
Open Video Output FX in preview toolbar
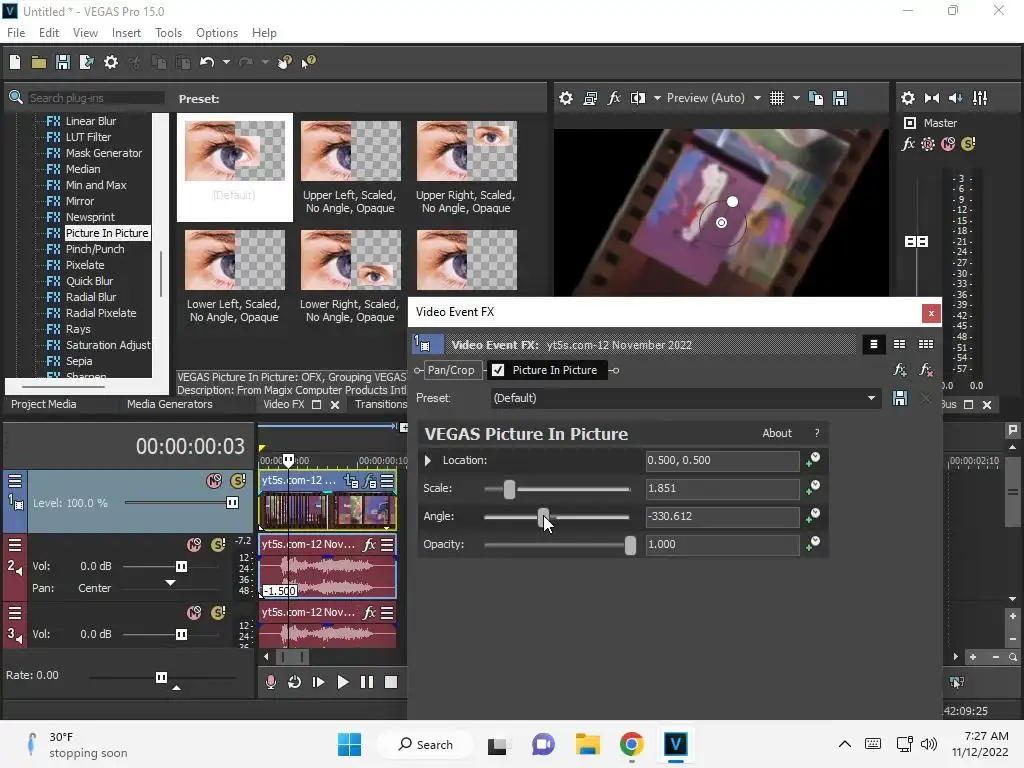click(614, 98)
